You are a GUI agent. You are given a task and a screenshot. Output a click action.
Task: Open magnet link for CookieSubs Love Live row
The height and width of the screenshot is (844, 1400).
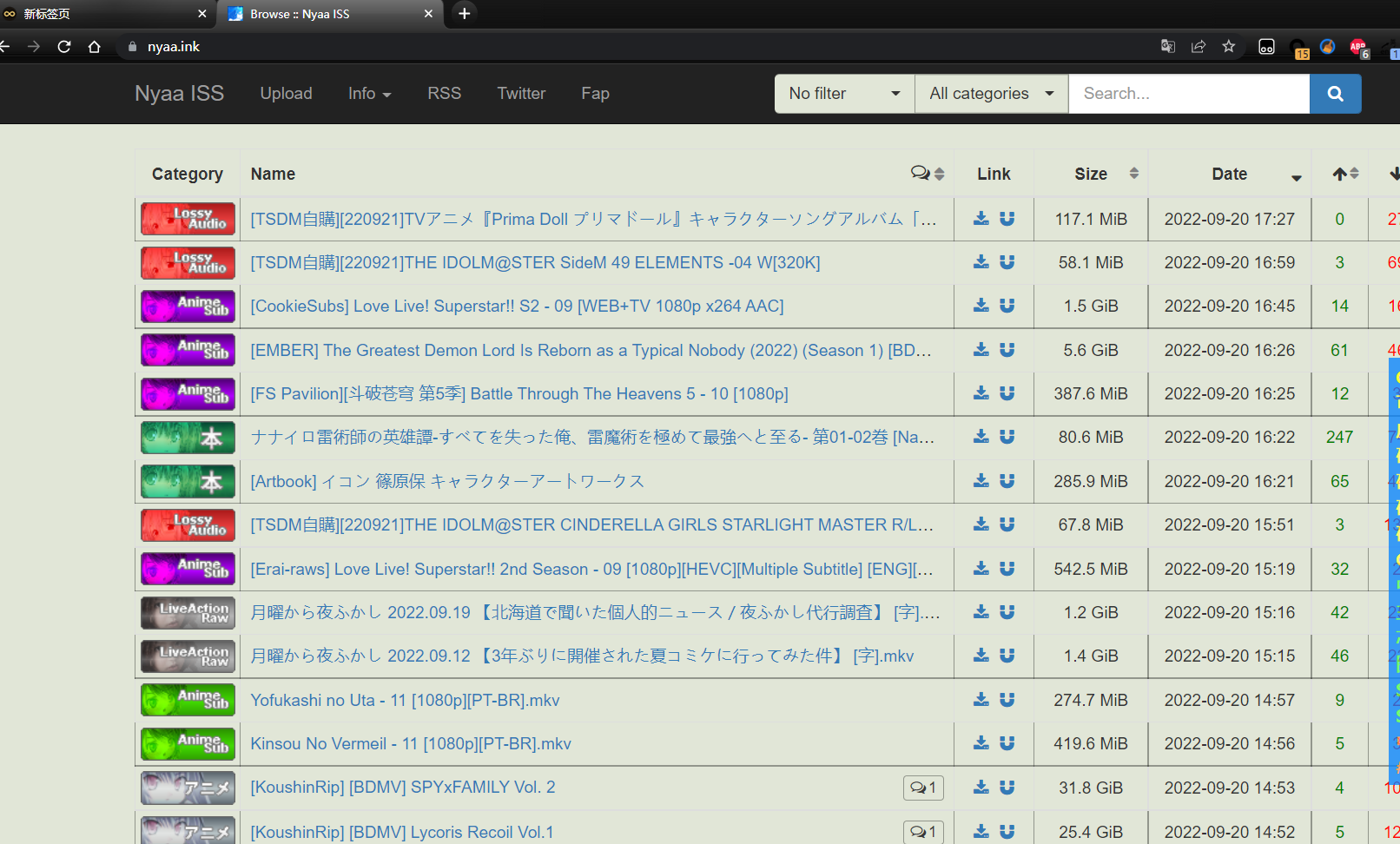coord(1007,306)
